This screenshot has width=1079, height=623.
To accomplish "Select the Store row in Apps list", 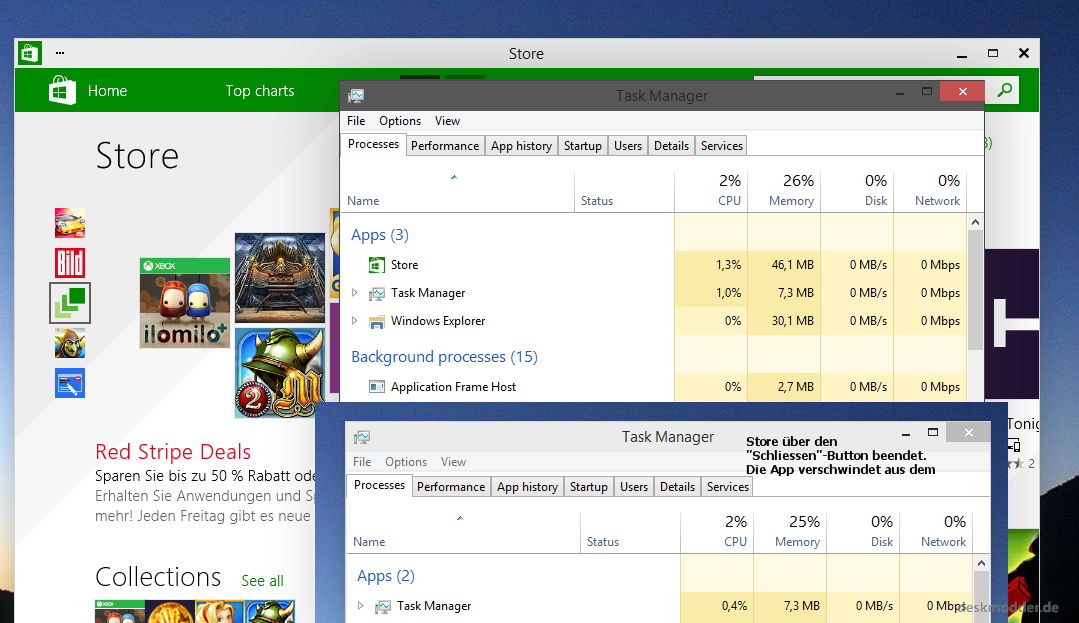I will point(654,264).
